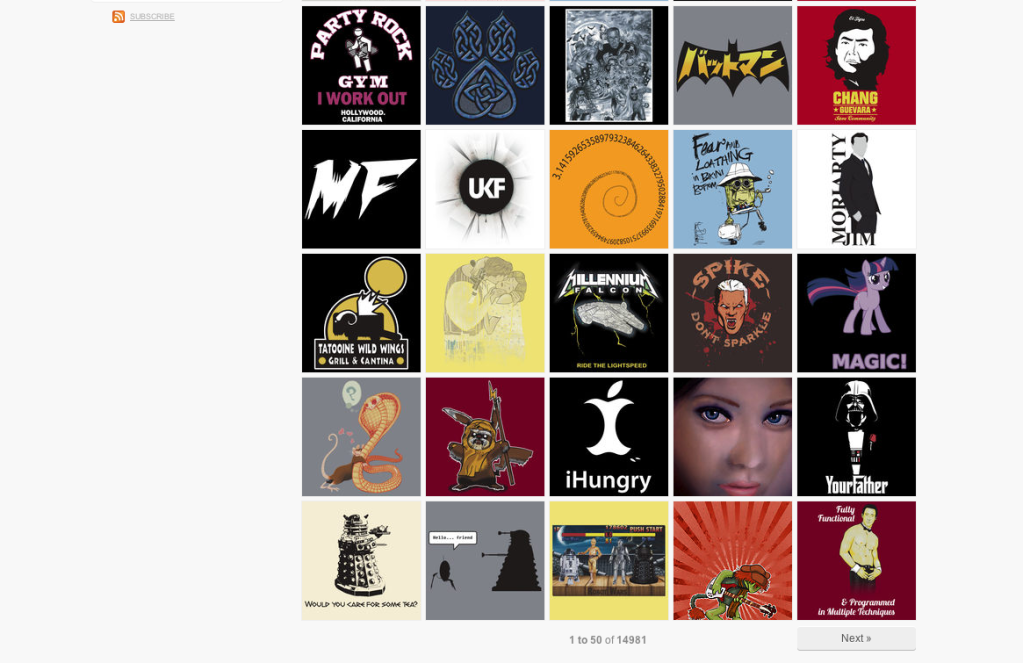The height and width of the screenshot is (663, 1023).
Task: Open the Subscribe link
Action: (x=152, y=16)
